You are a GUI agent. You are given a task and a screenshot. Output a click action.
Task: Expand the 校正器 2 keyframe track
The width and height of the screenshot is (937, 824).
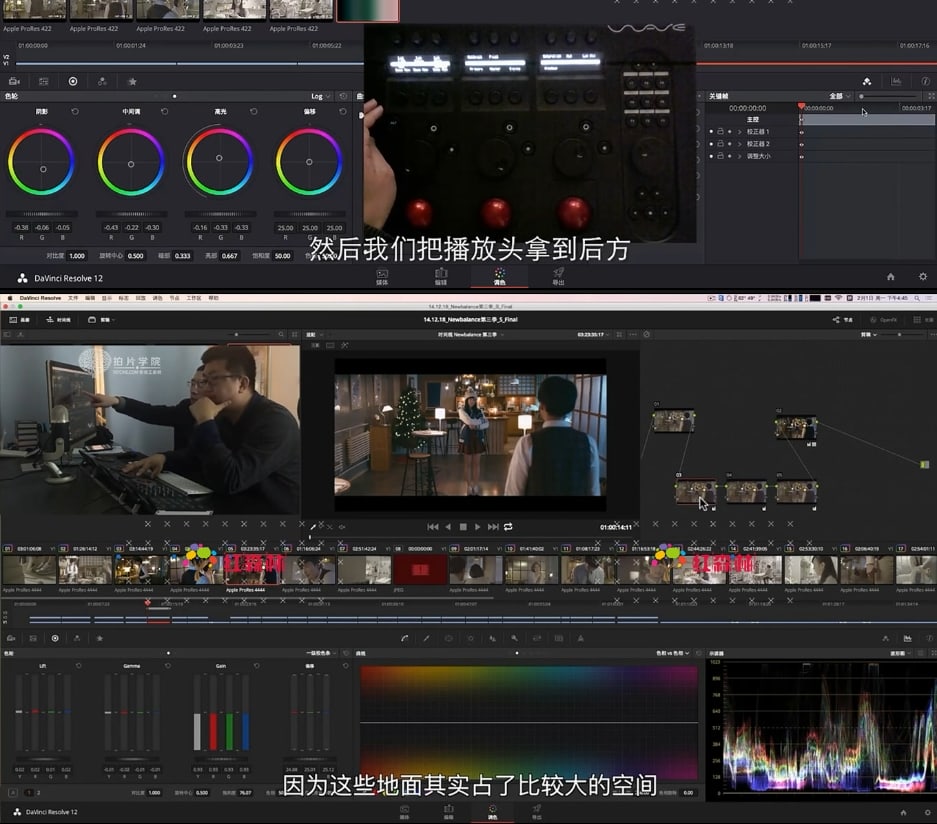click(739, 144)
